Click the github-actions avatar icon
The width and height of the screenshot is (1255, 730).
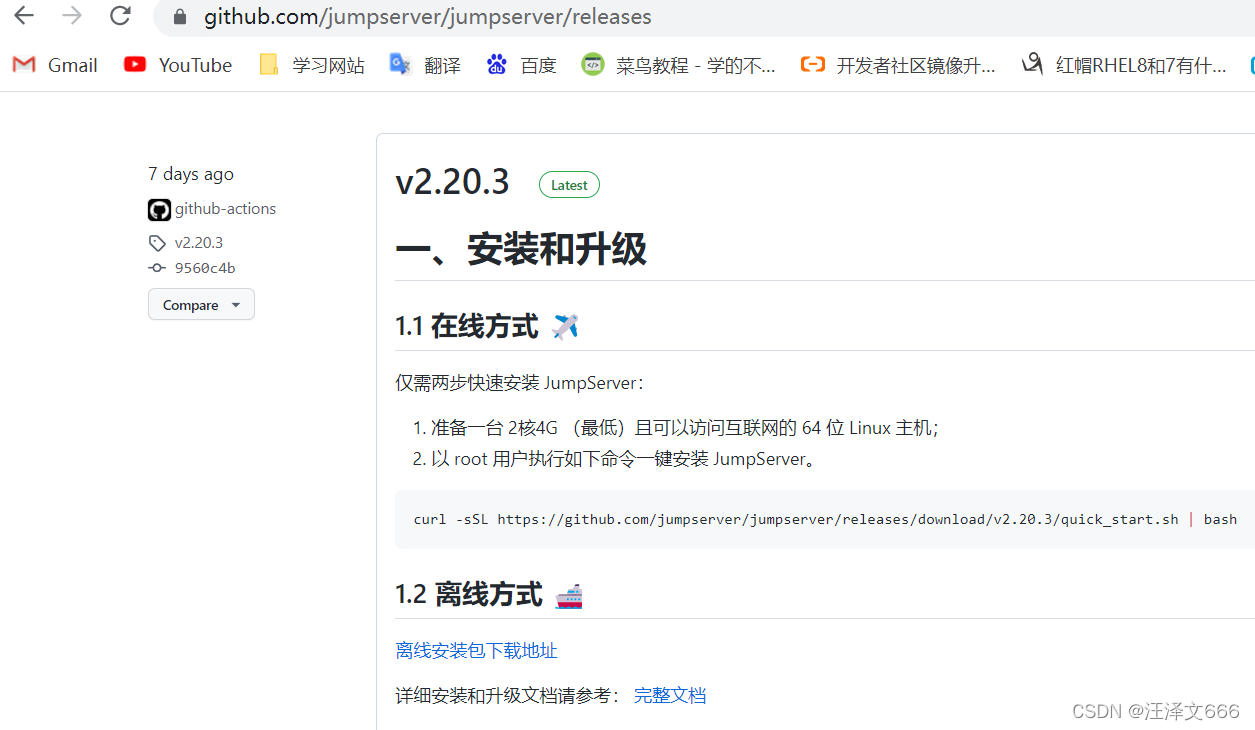(x=159, y=210)
